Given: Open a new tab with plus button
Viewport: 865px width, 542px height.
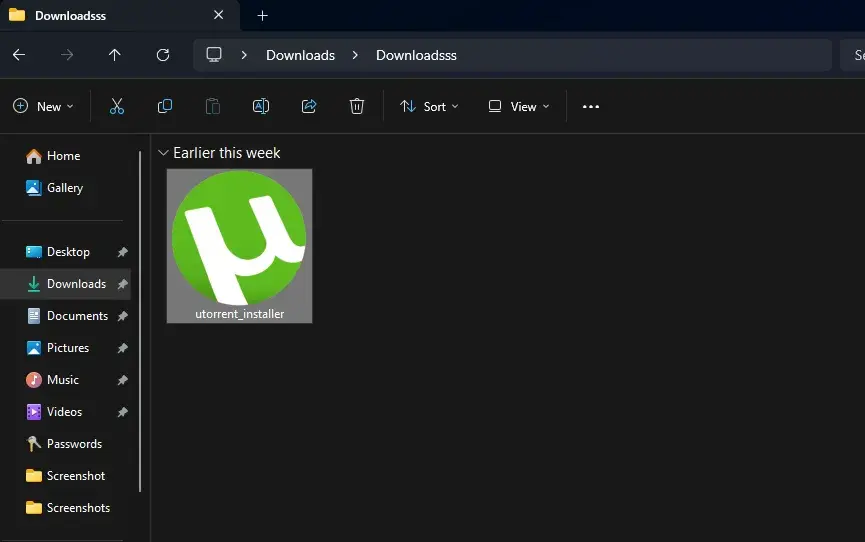Looking at the screenshot, I should click(263, 15).
